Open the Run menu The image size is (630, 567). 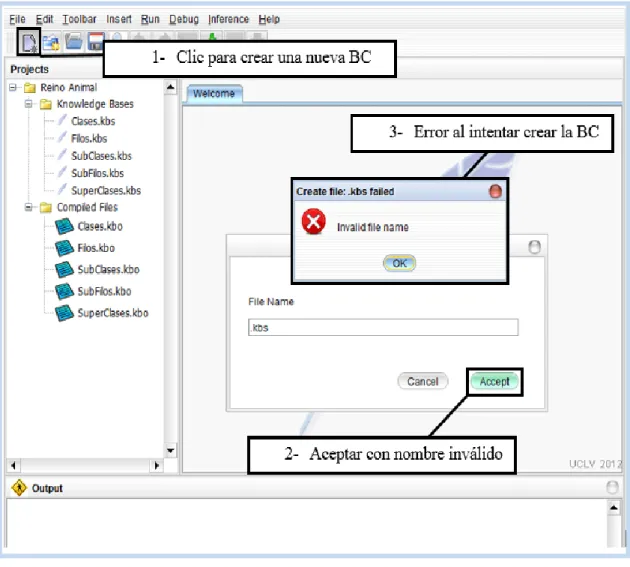(150, 19)
